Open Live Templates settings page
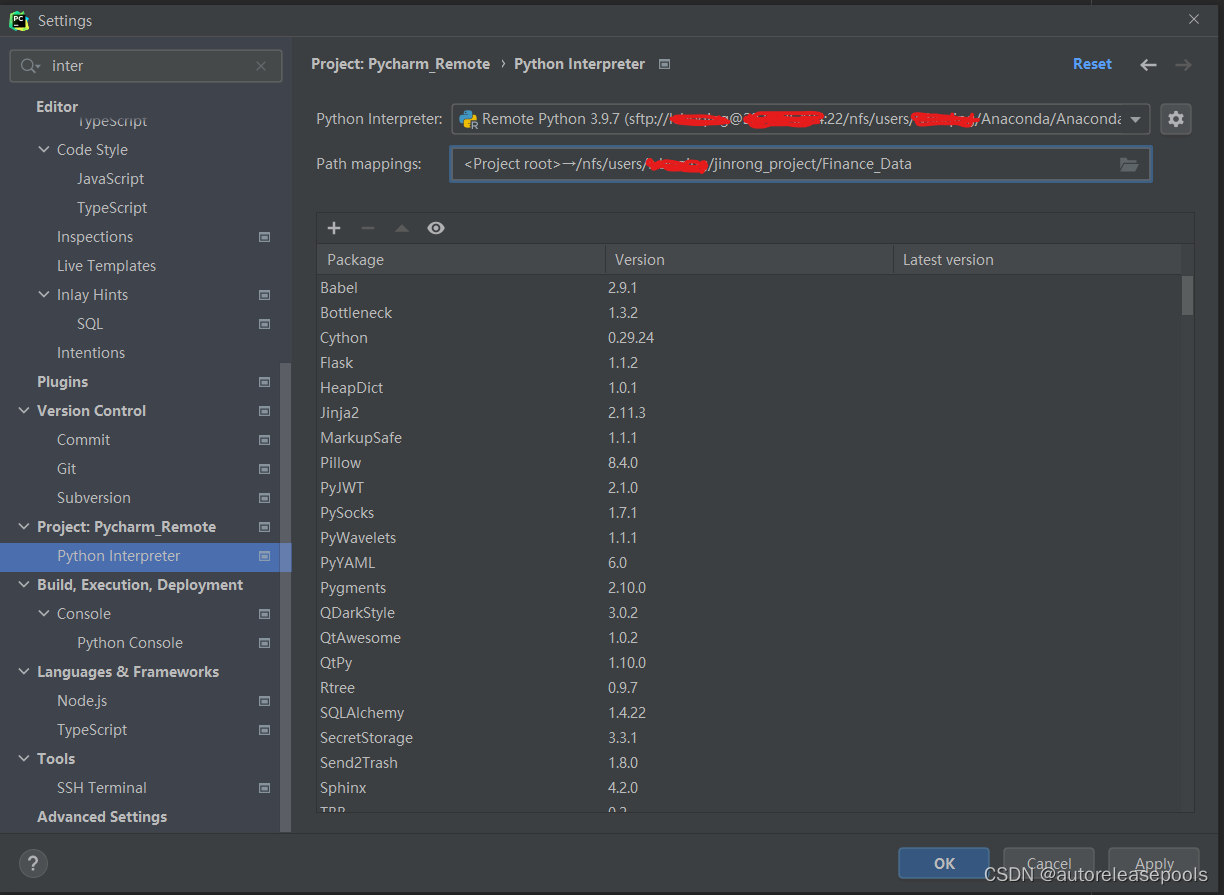The image size is (1224, 895). point(106,266)
